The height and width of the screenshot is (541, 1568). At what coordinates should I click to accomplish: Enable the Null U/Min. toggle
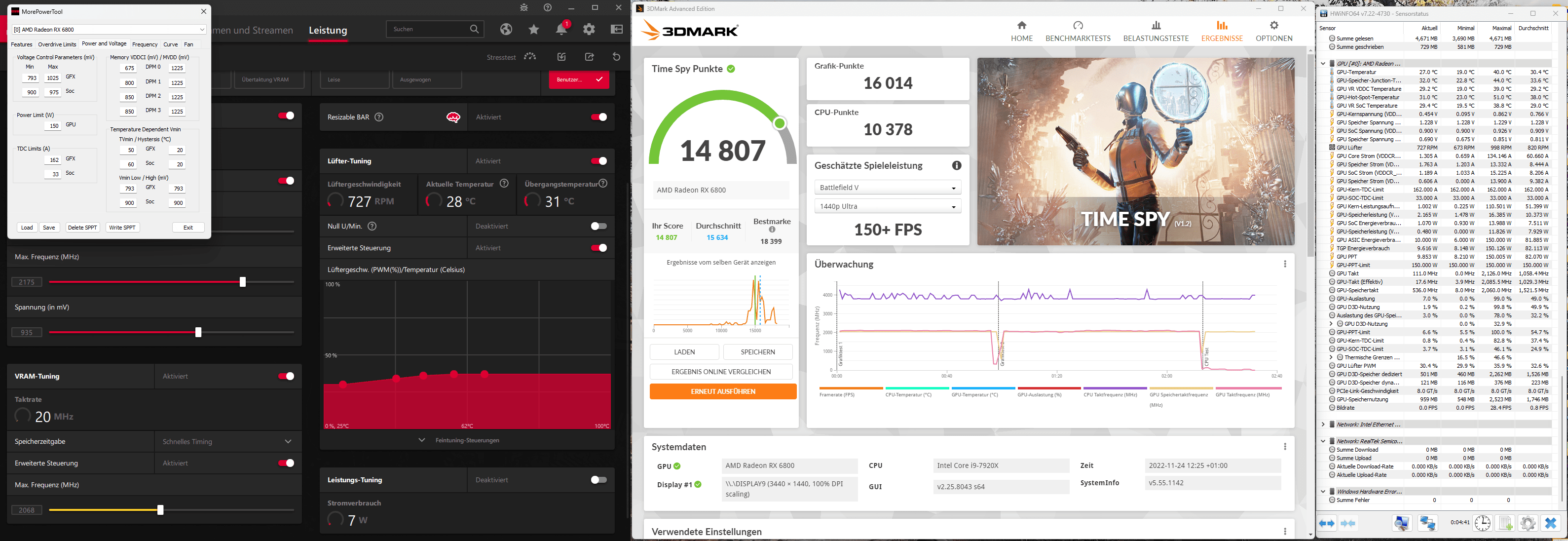[x=598, y=226]
